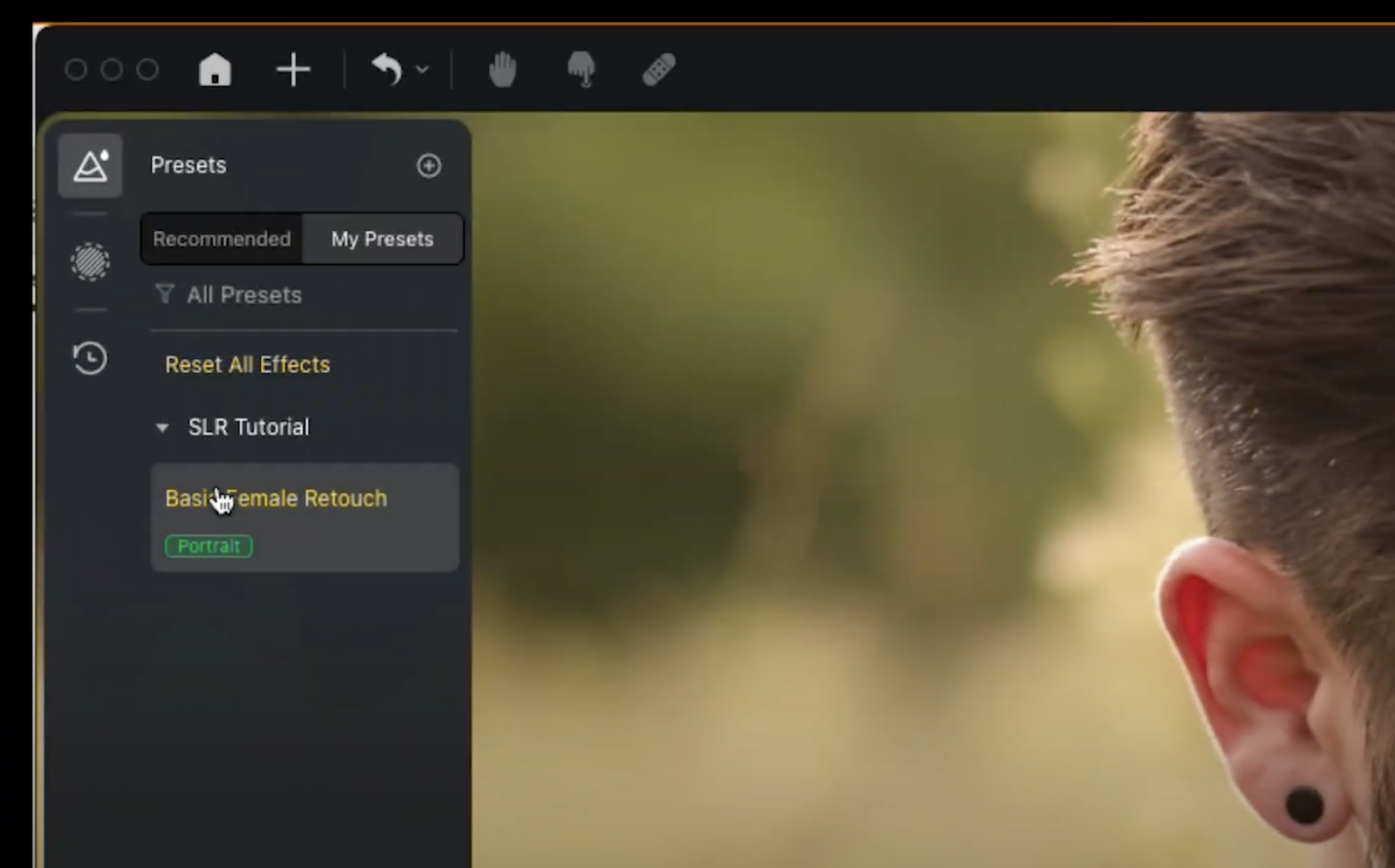Collapse the SLR Tutorial group
1395x868 pixels.
[161, 427]
